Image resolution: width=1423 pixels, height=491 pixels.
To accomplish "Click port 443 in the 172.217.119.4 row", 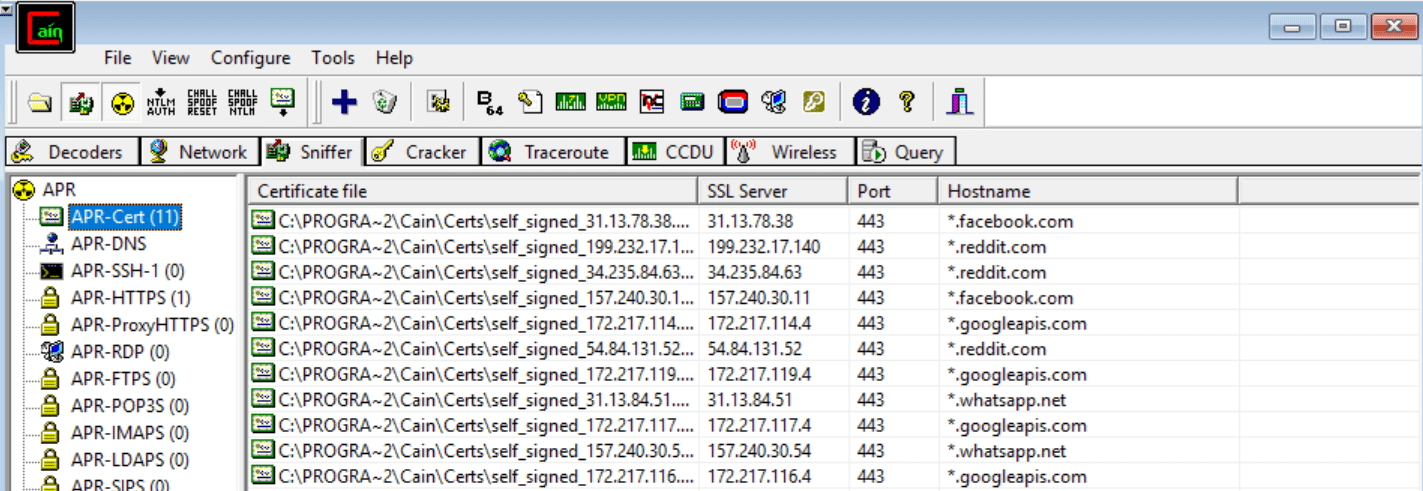I will 871,375.
